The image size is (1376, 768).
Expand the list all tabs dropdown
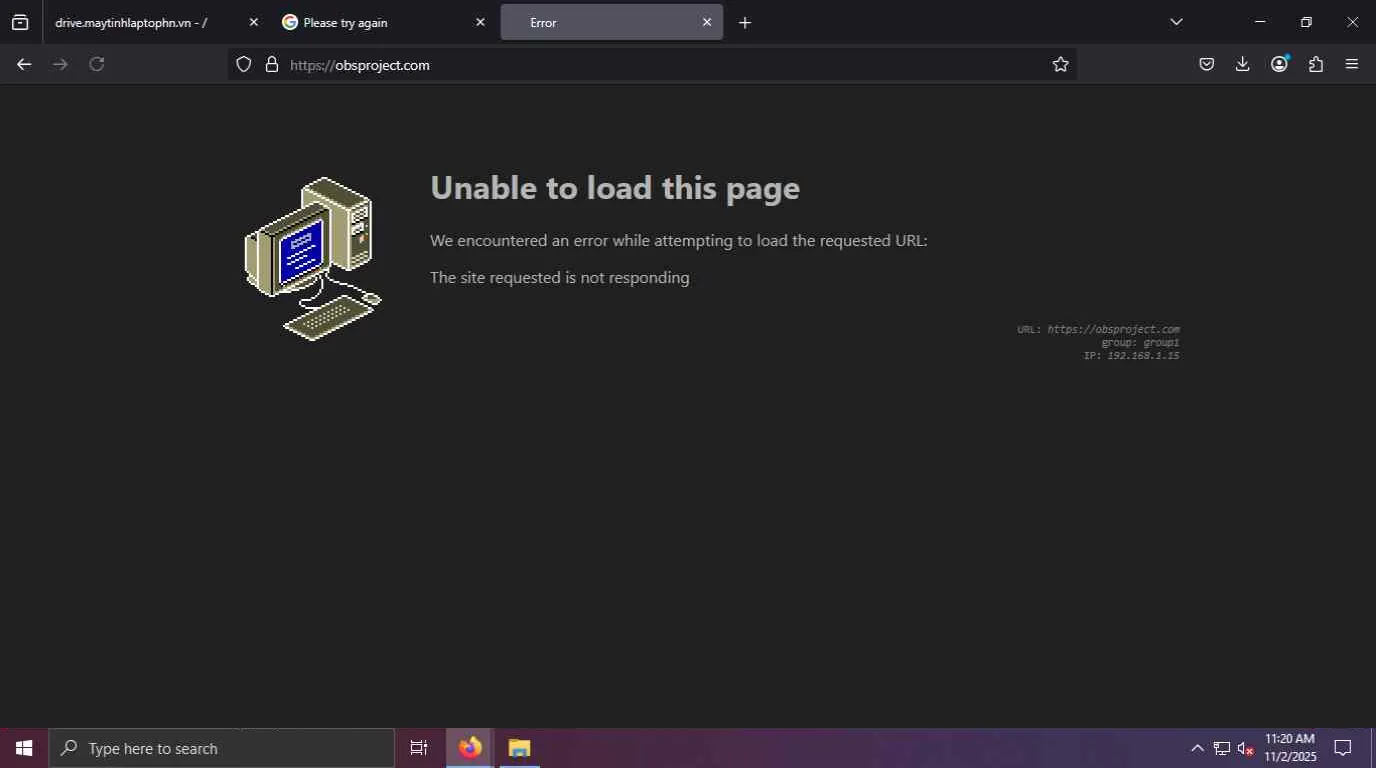click(x=1176, y=22)
